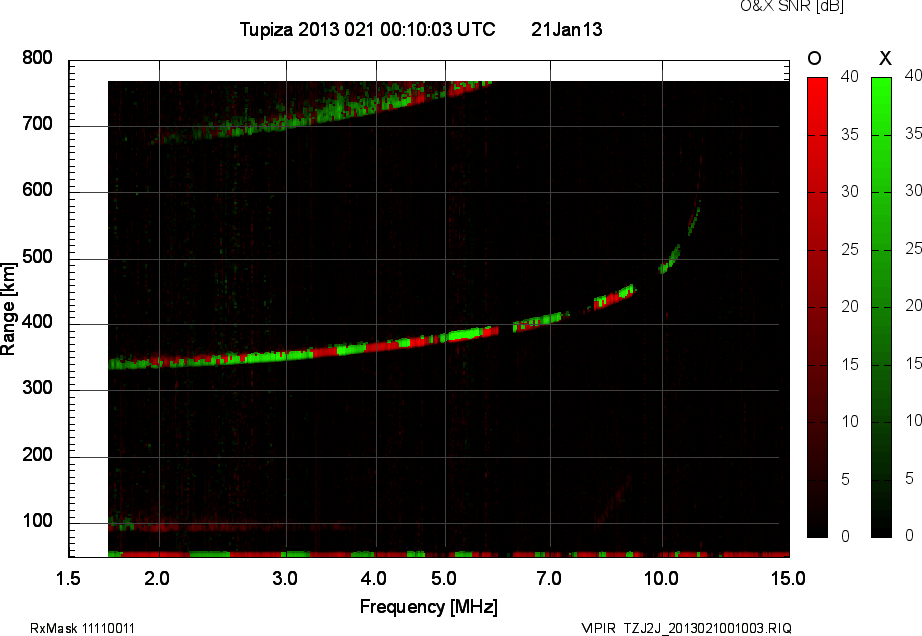The height and width of the screenshot is (636, 922).
Task: Select the 'VIPIR TZJ2J_2013021001003.RIQ' file label
Action: pyautogui.click(x=686, y=628)
